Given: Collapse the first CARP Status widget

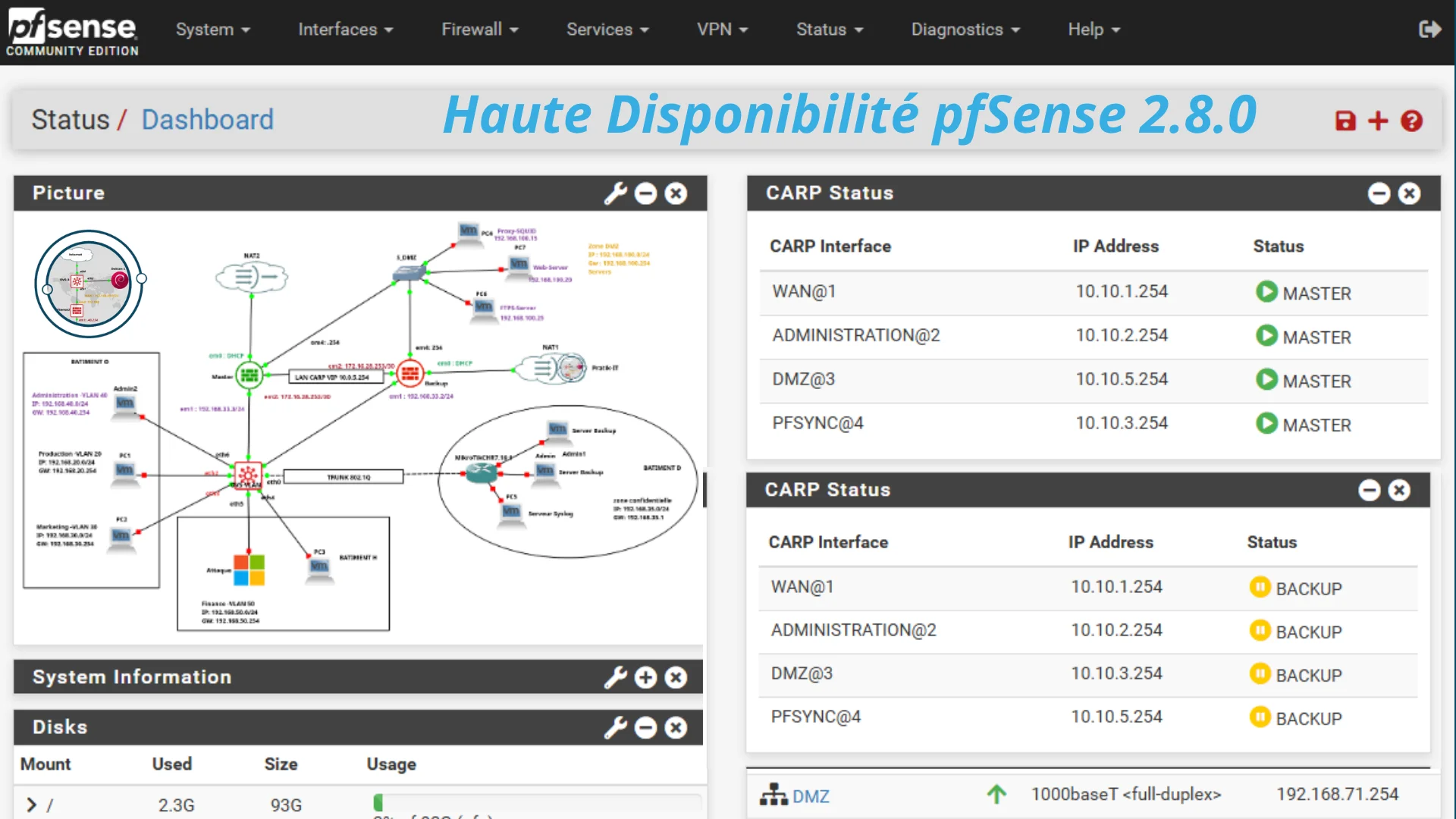Looking at the screenshot, I should (1379, 193).
